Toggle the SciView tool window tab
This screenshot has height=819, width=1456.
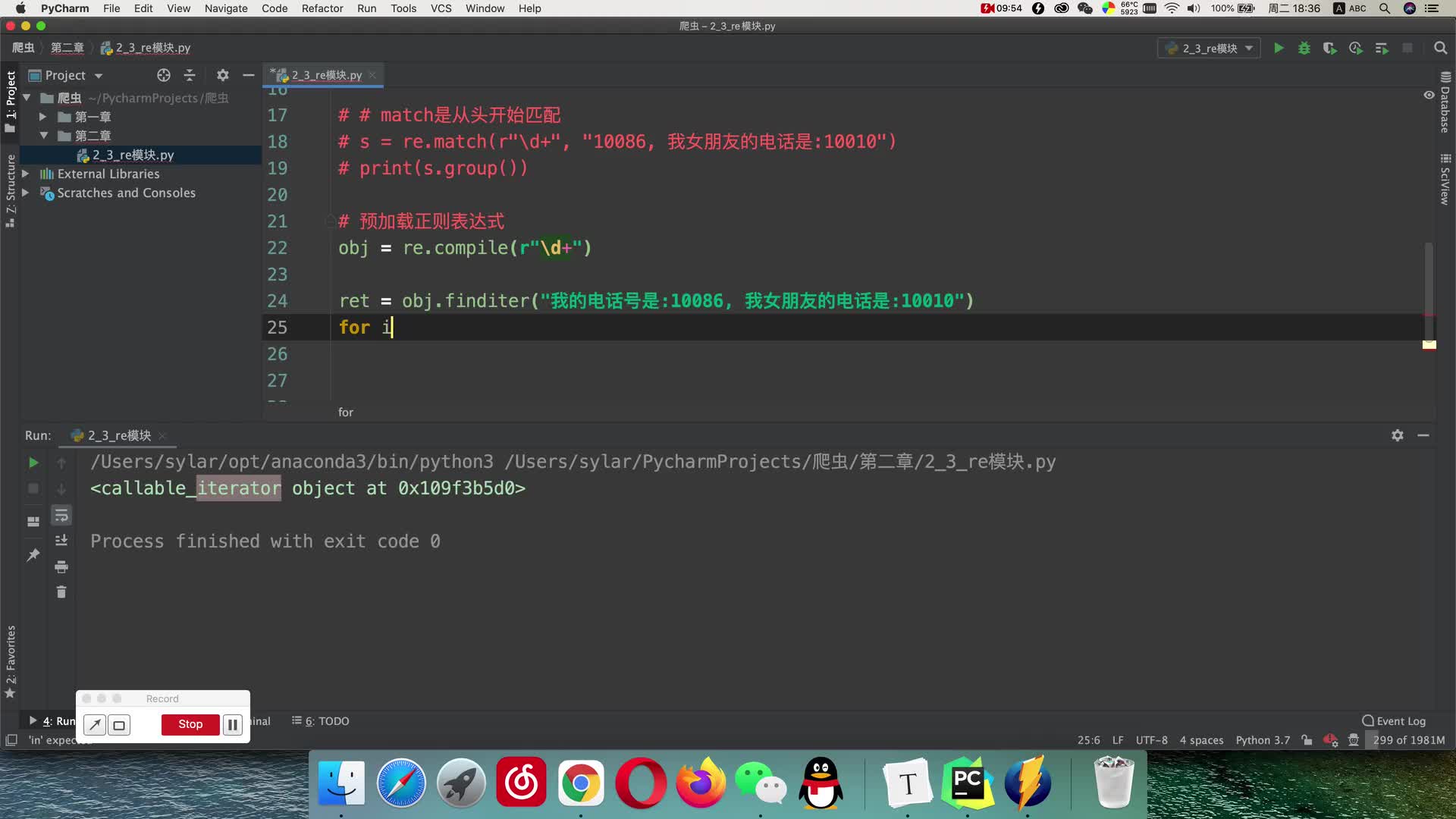[1445, 180]
